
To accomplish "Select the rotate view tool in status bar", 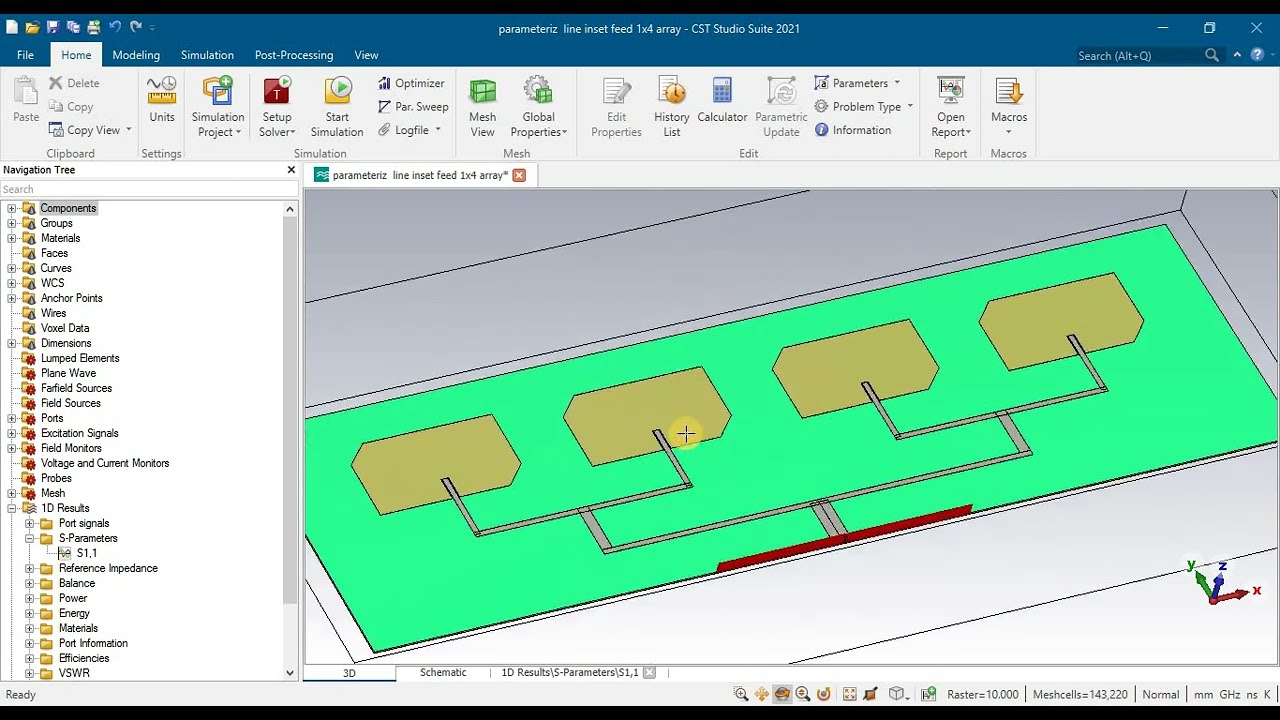I will [782, 694].
